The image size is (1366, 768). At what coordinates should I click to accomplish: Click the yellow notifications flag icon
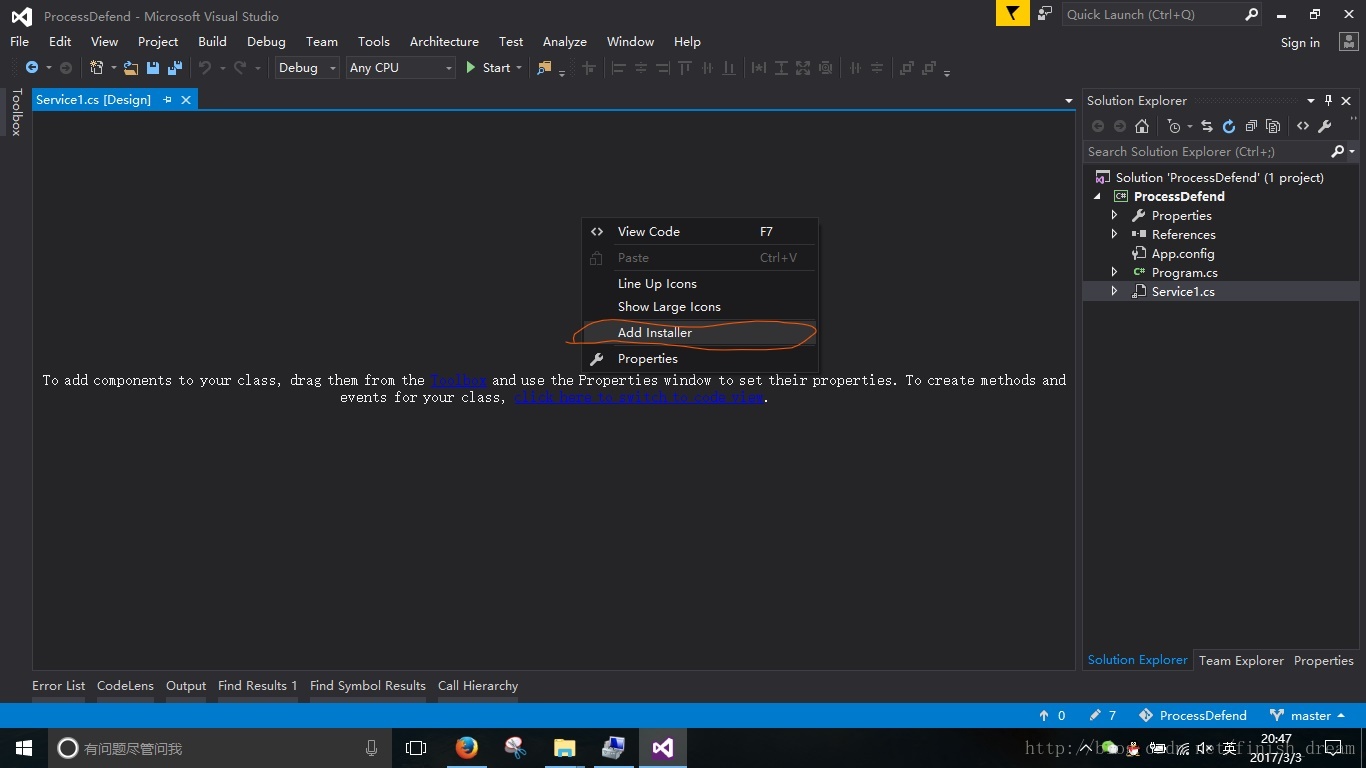(1013, 14)
